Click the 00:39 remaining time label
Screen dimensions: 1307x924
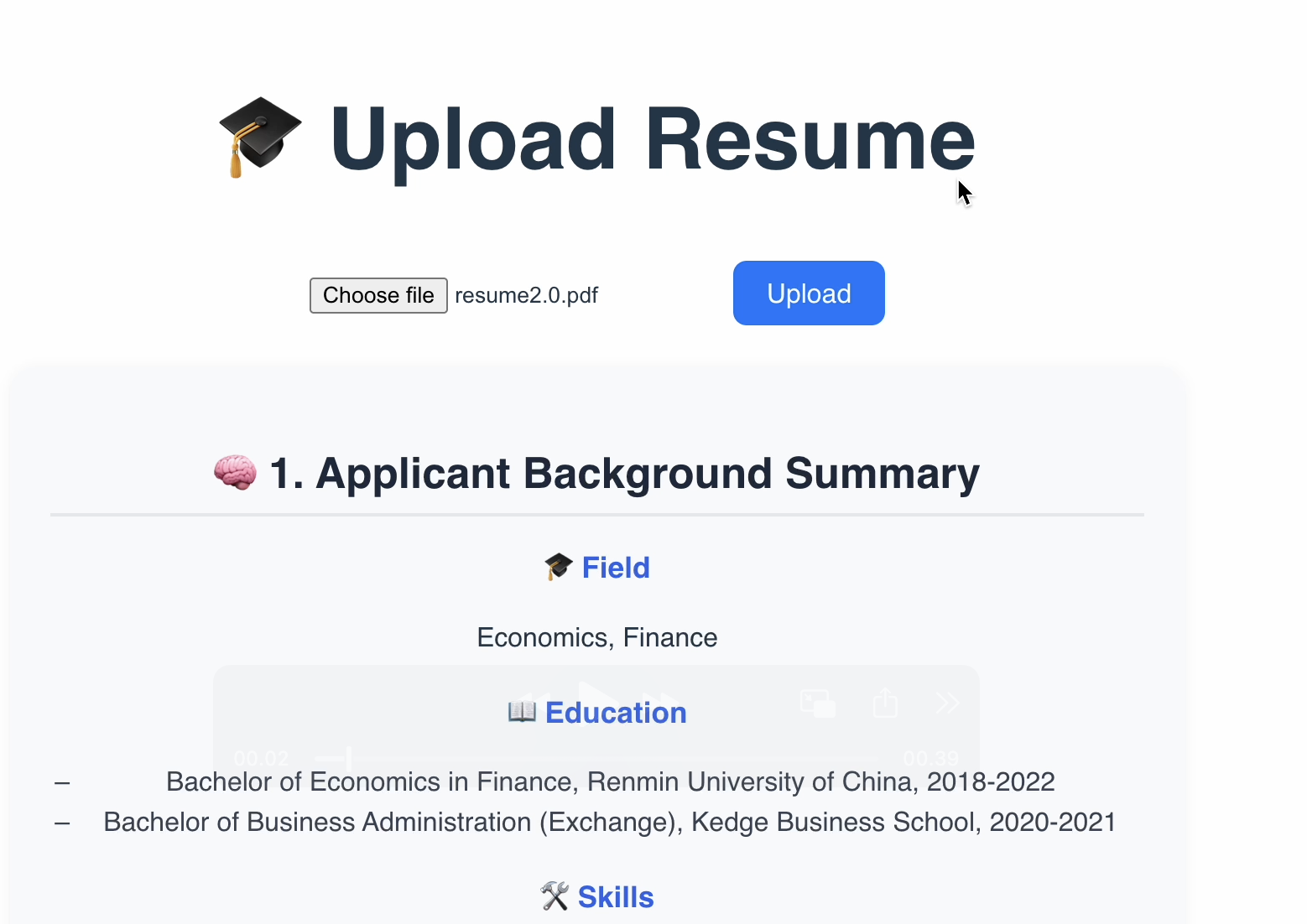pyautogui.click(x=929, y=759)
